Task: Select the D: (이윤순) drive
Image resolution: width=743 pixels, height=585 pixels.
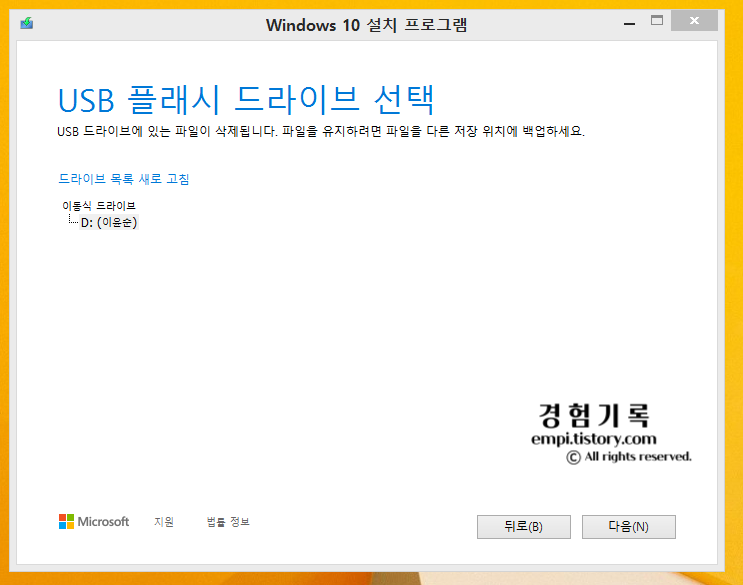Action: pyautogui.click(x=109, y=222)
